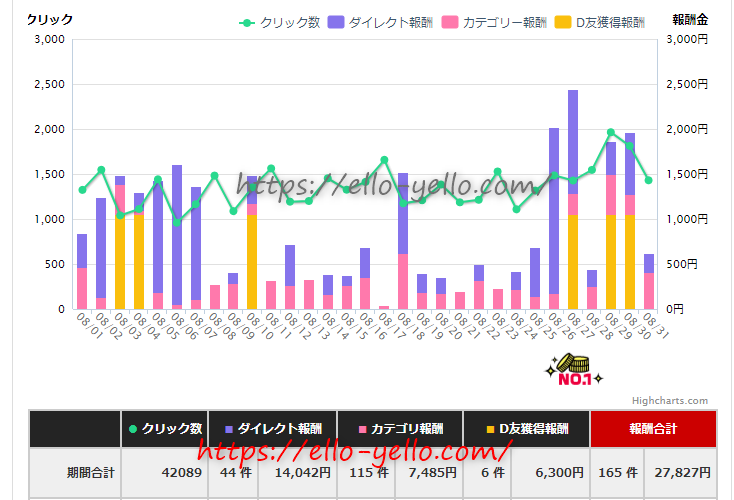Viewport: 734px width, 500px height.
Task: Click the 報酬合計 red table header
Action: (x=653, y=428)
